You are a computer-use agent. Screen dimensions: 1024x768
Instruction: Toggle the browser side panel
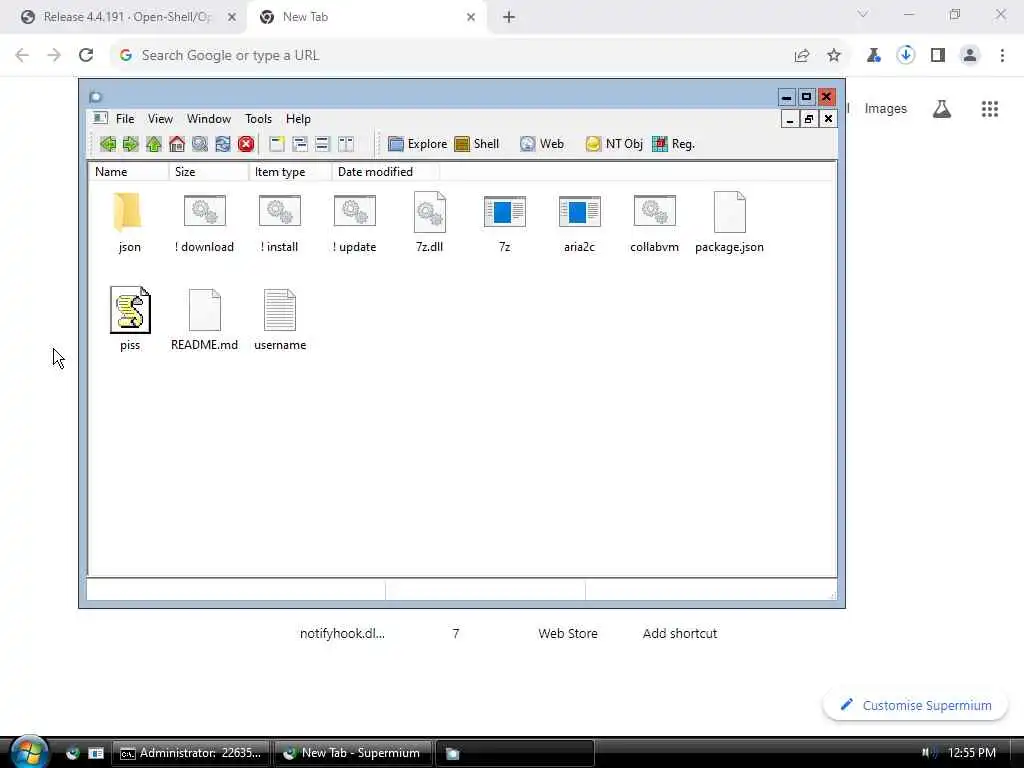(x=938, y=56)
